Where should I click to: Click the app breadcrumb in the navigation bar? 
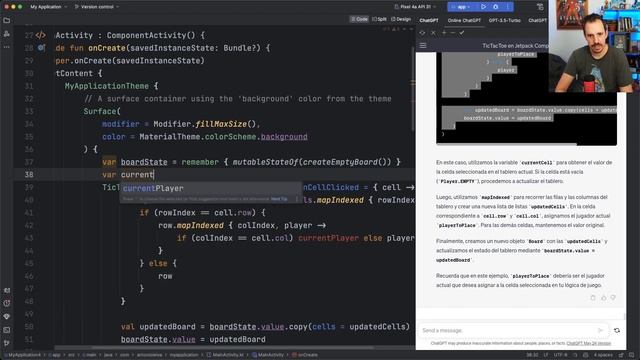pos(55,355)
